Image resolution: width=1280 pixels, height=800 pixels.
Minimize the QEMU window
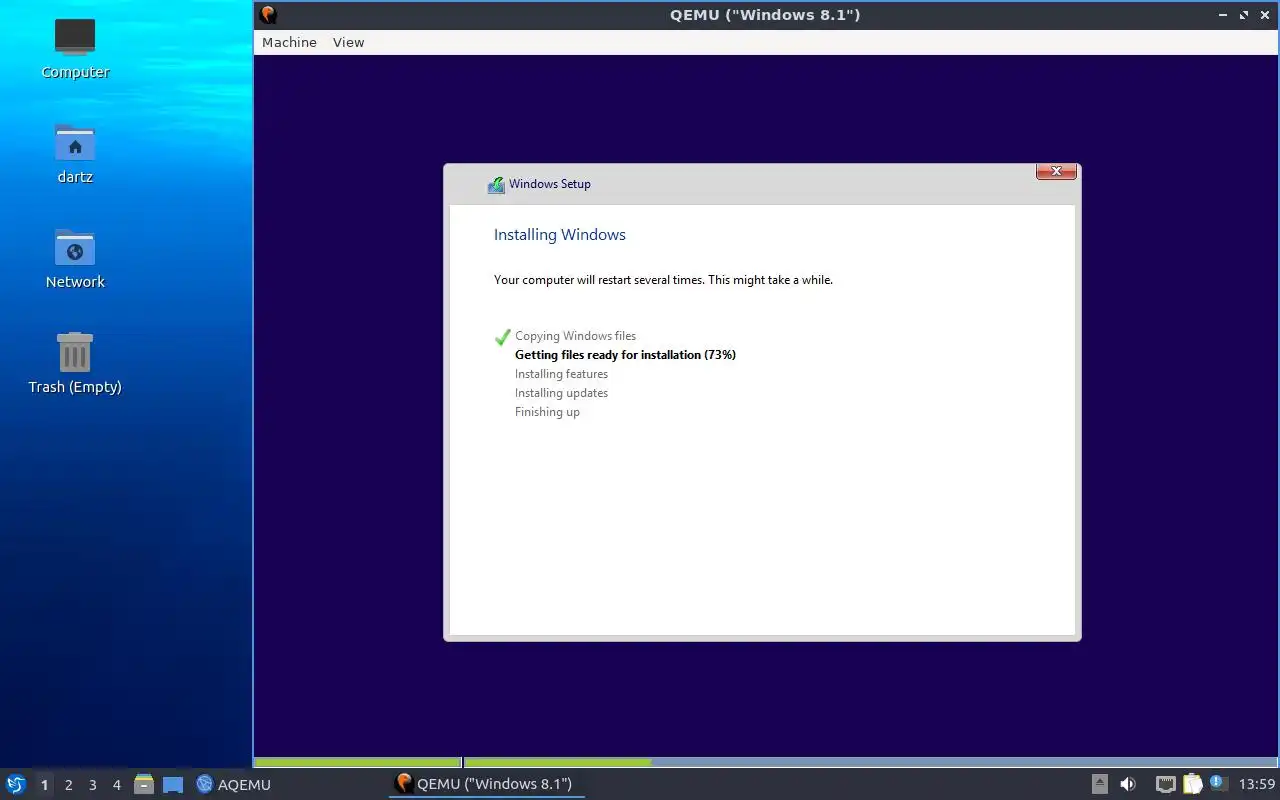coord(1224,15)
